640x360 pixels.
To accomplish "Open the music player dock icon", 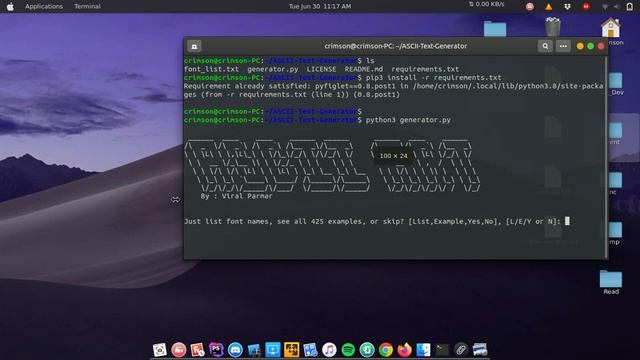I will 329,350.
